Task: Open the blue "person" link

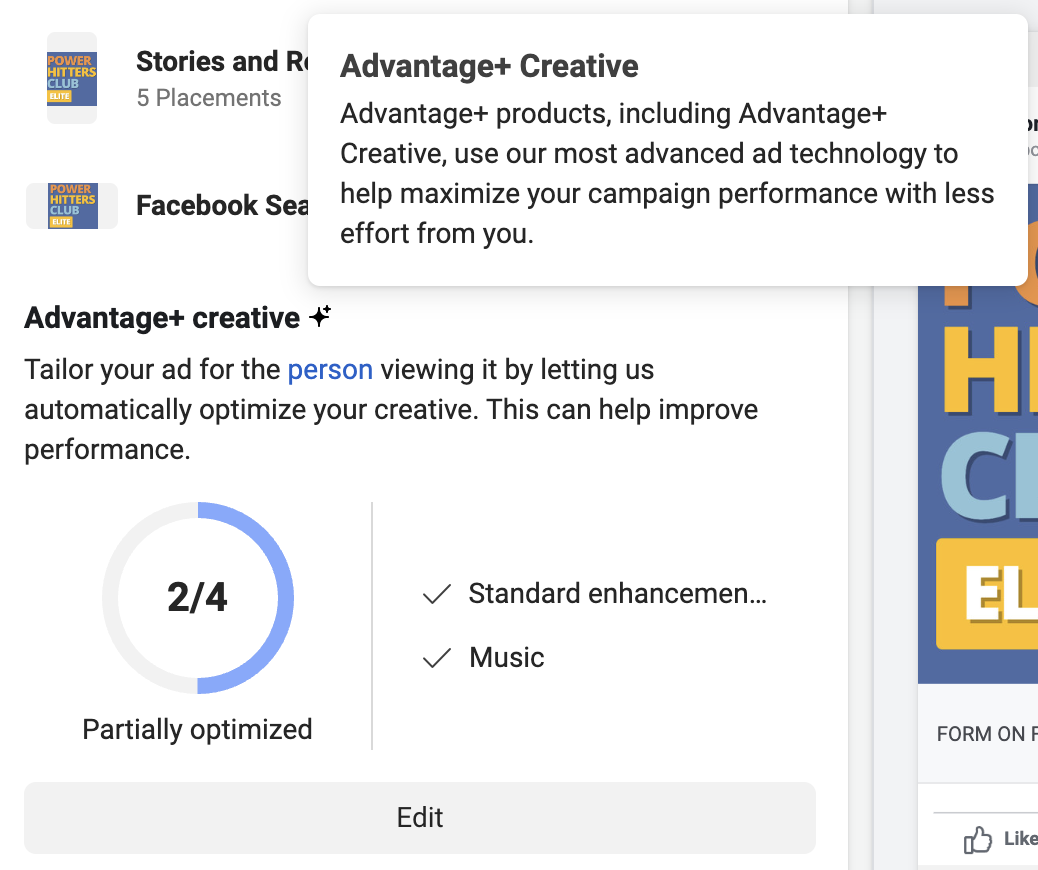Action: pos(330,369)
